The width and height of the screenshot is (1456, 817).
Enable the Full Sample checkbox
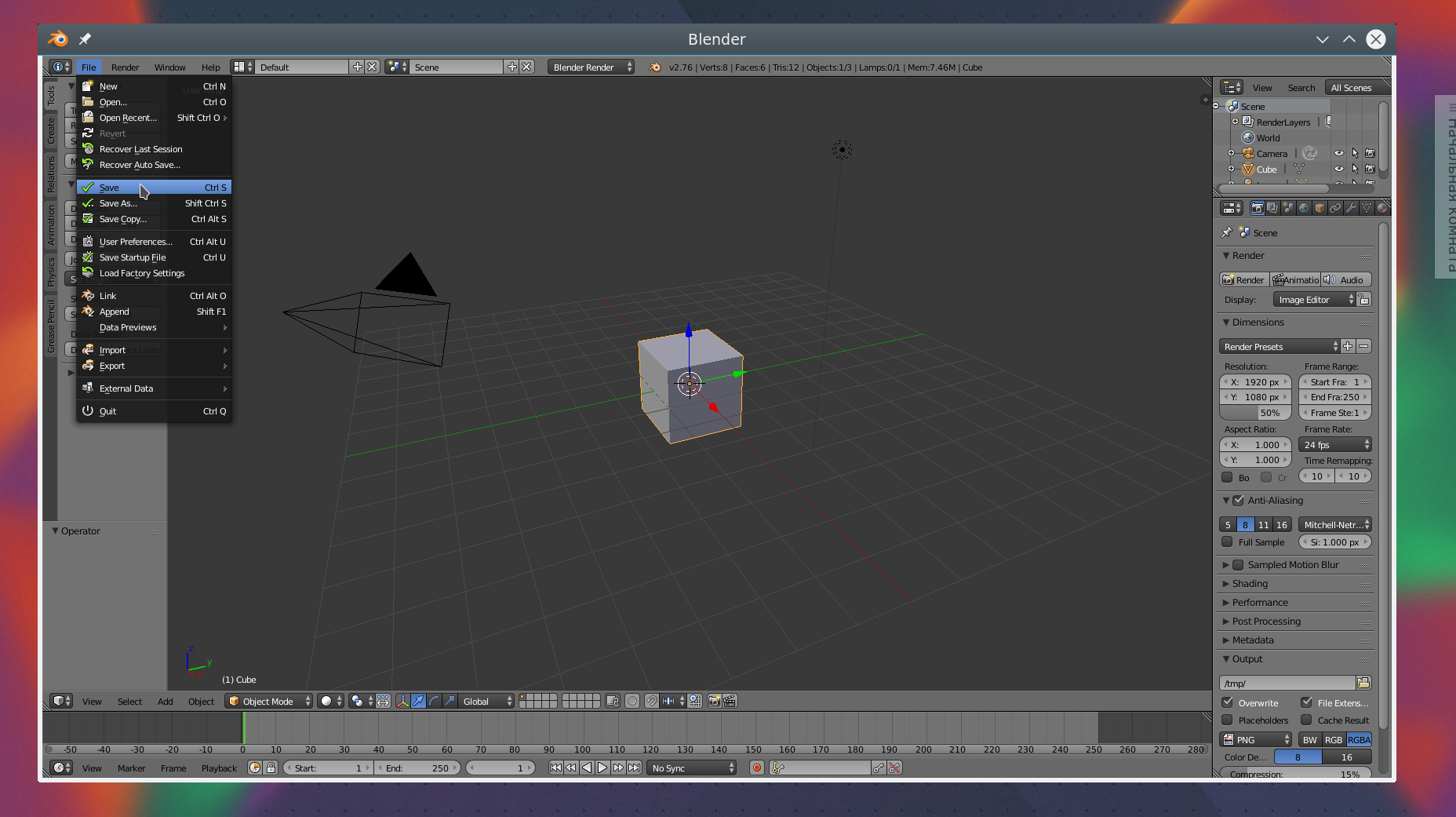click(x=1228, y=542)
